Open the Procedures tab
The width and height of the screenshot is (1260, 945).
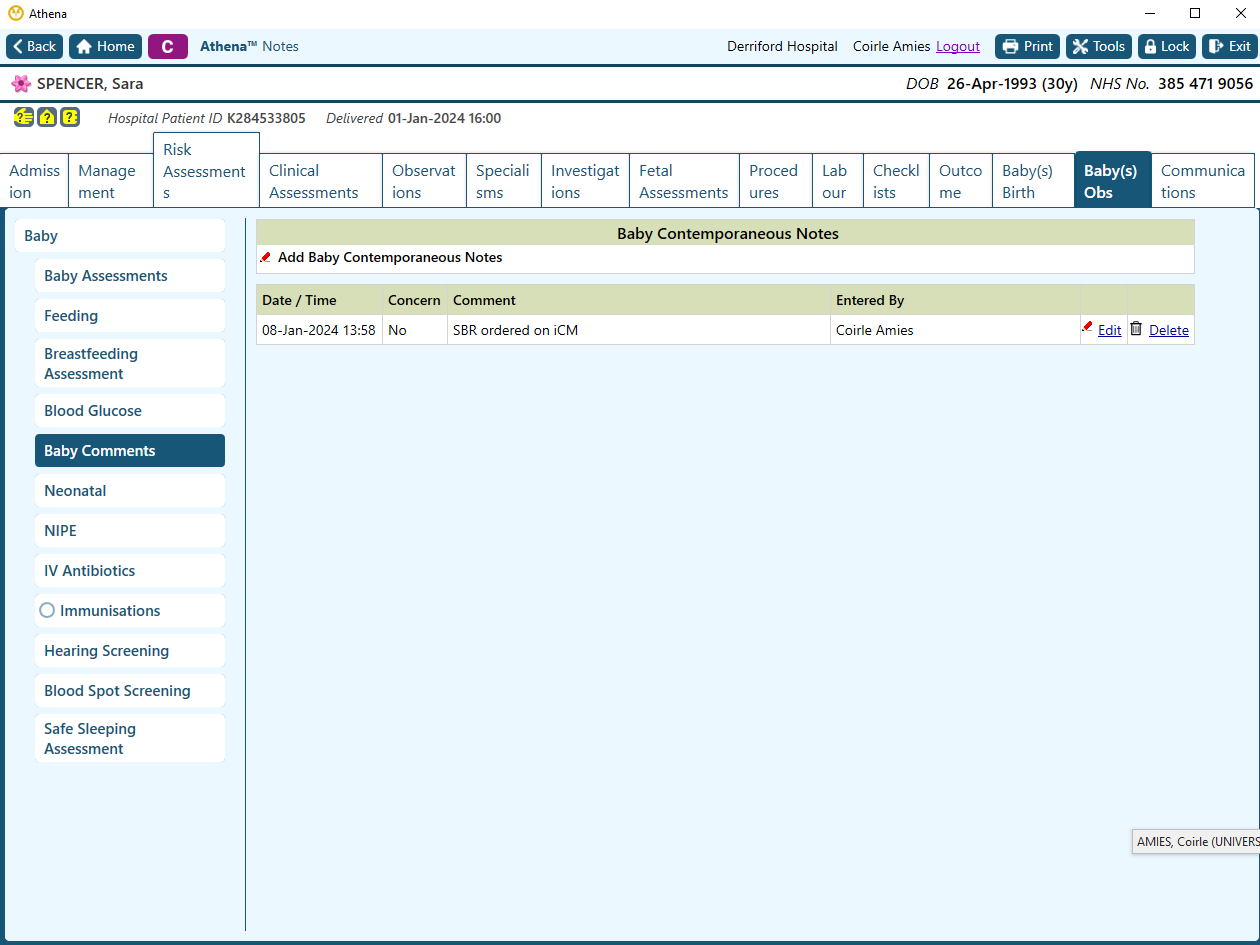[x=776, y=181]
